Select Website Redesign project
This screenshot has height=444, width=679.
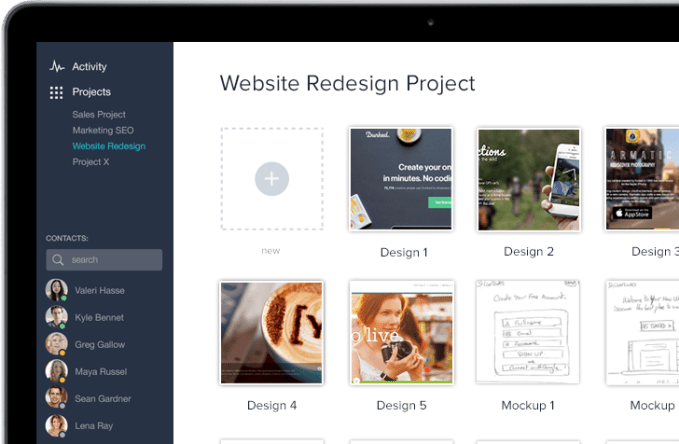(x=109, y=146)
